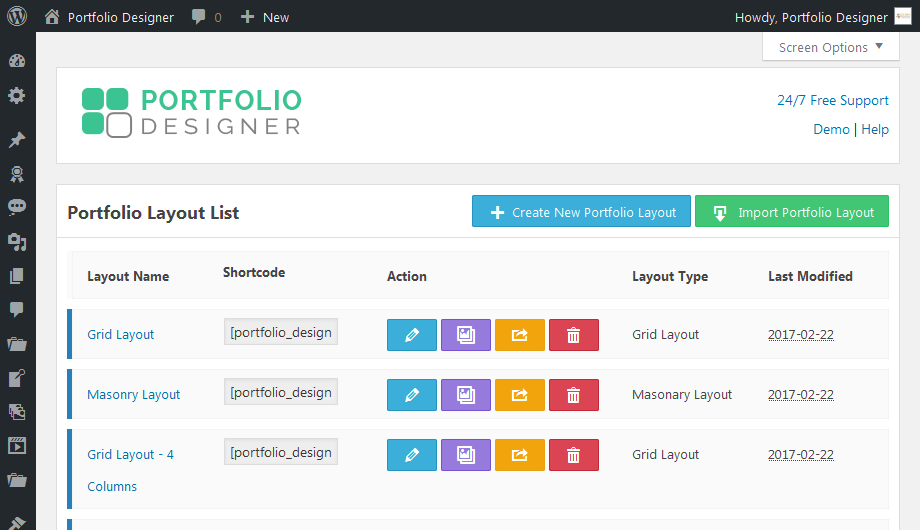Viewport: 920px width, 530px height.
Task: Click the Layout Type column header
Action: [x=669, y=276]
